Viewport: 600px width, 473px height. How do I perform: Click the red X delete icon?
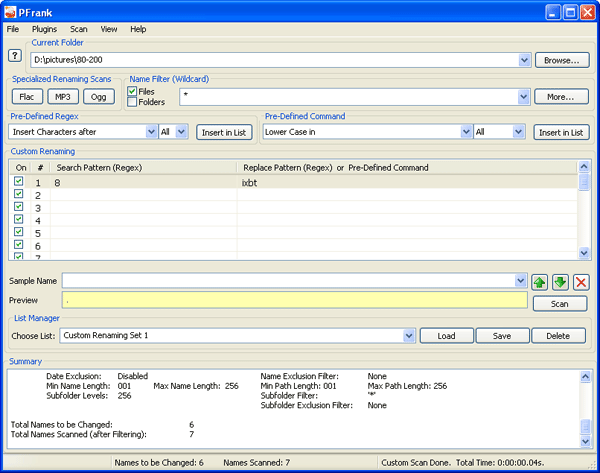(581, 281)
